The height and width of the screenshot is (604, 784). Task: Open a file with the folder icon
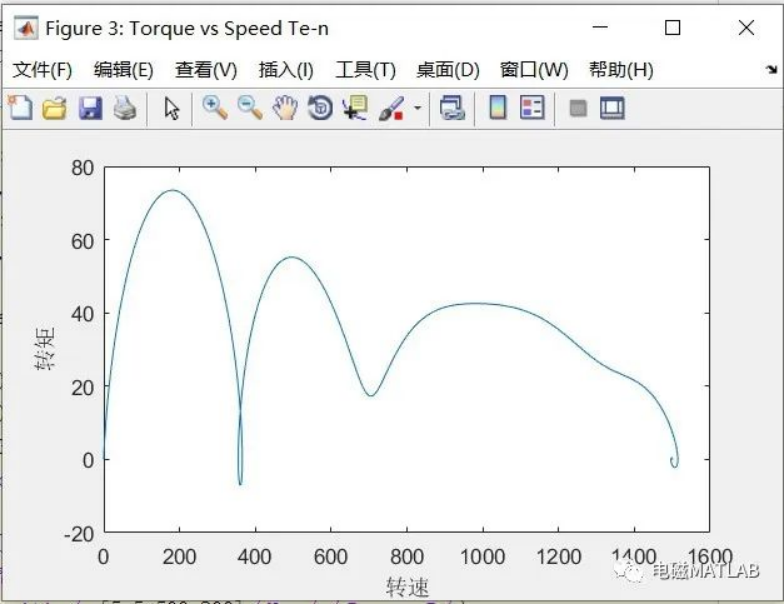tap(54, 108)
